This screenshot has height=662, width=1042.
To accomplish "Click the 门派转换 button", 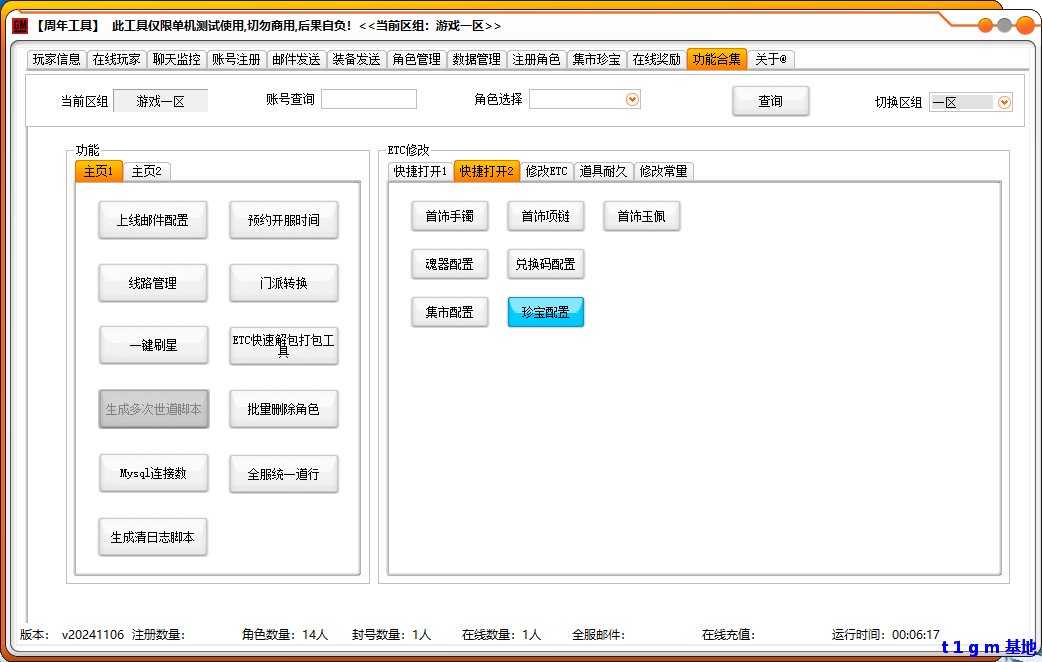I will (284, 283).
